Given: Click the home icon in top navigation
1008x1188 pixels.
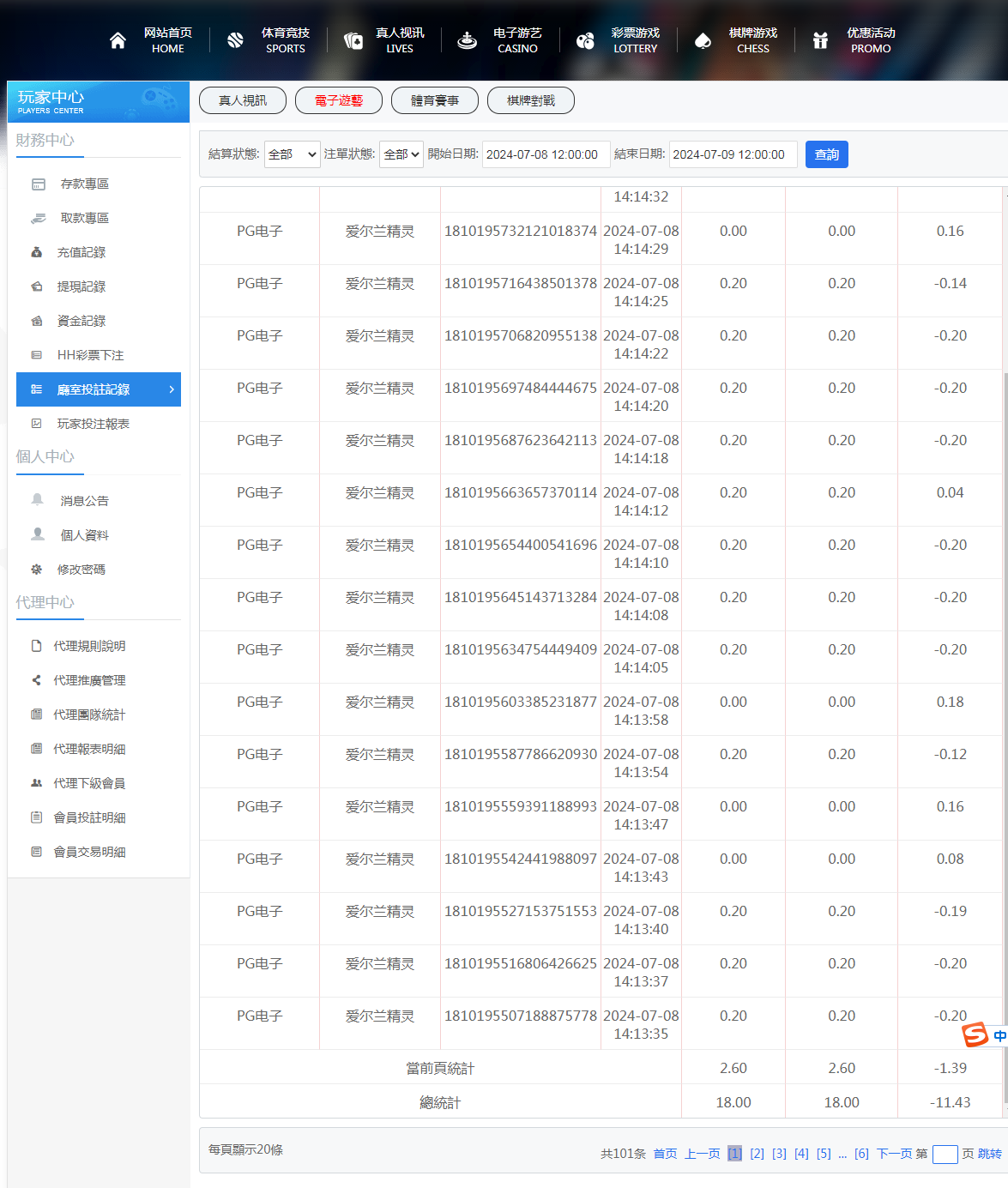Looking at the screenshot, I should (118, 40).
